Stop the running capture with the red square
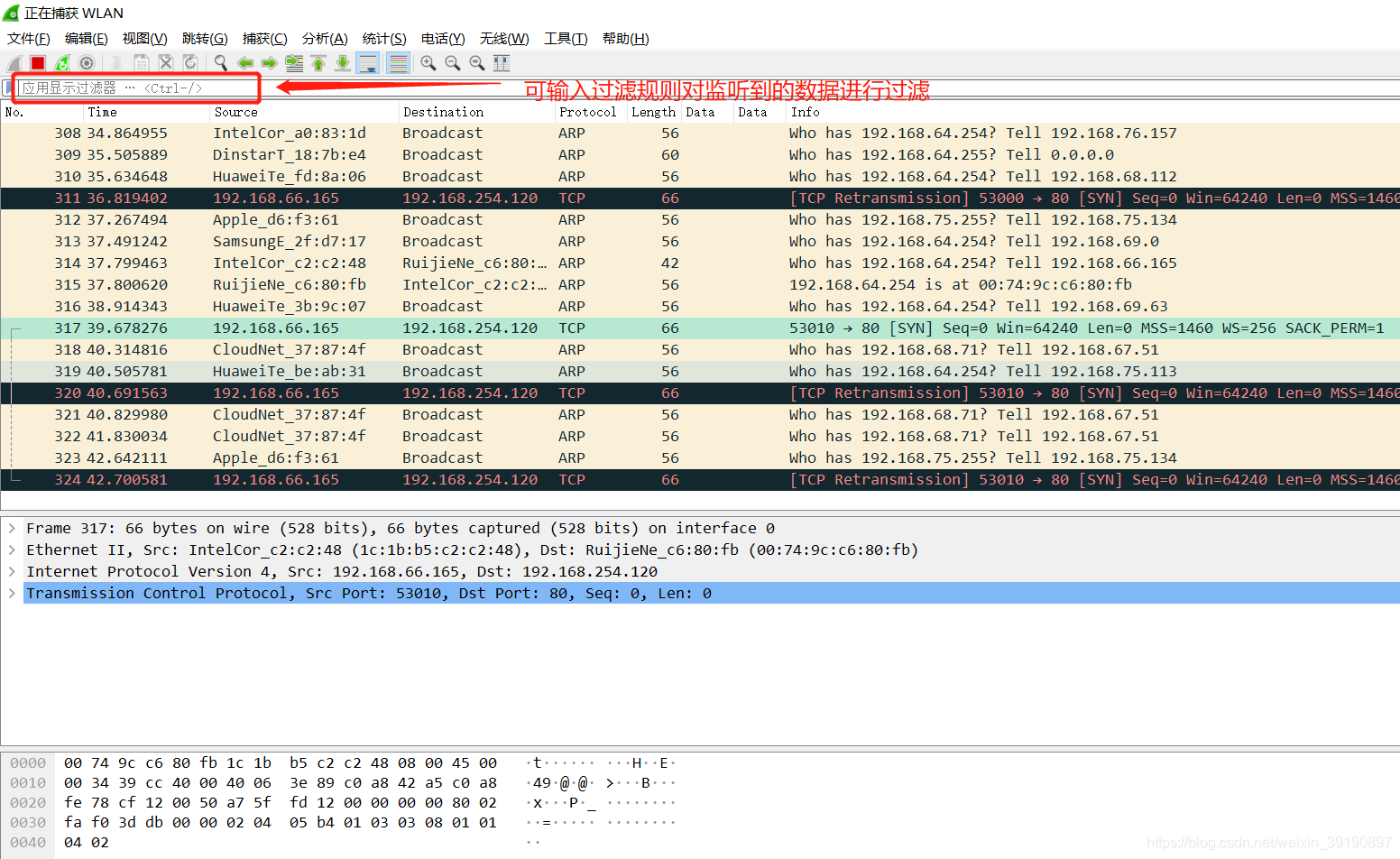The height and width of the screenshot is (859, 1400). [38, 63]
